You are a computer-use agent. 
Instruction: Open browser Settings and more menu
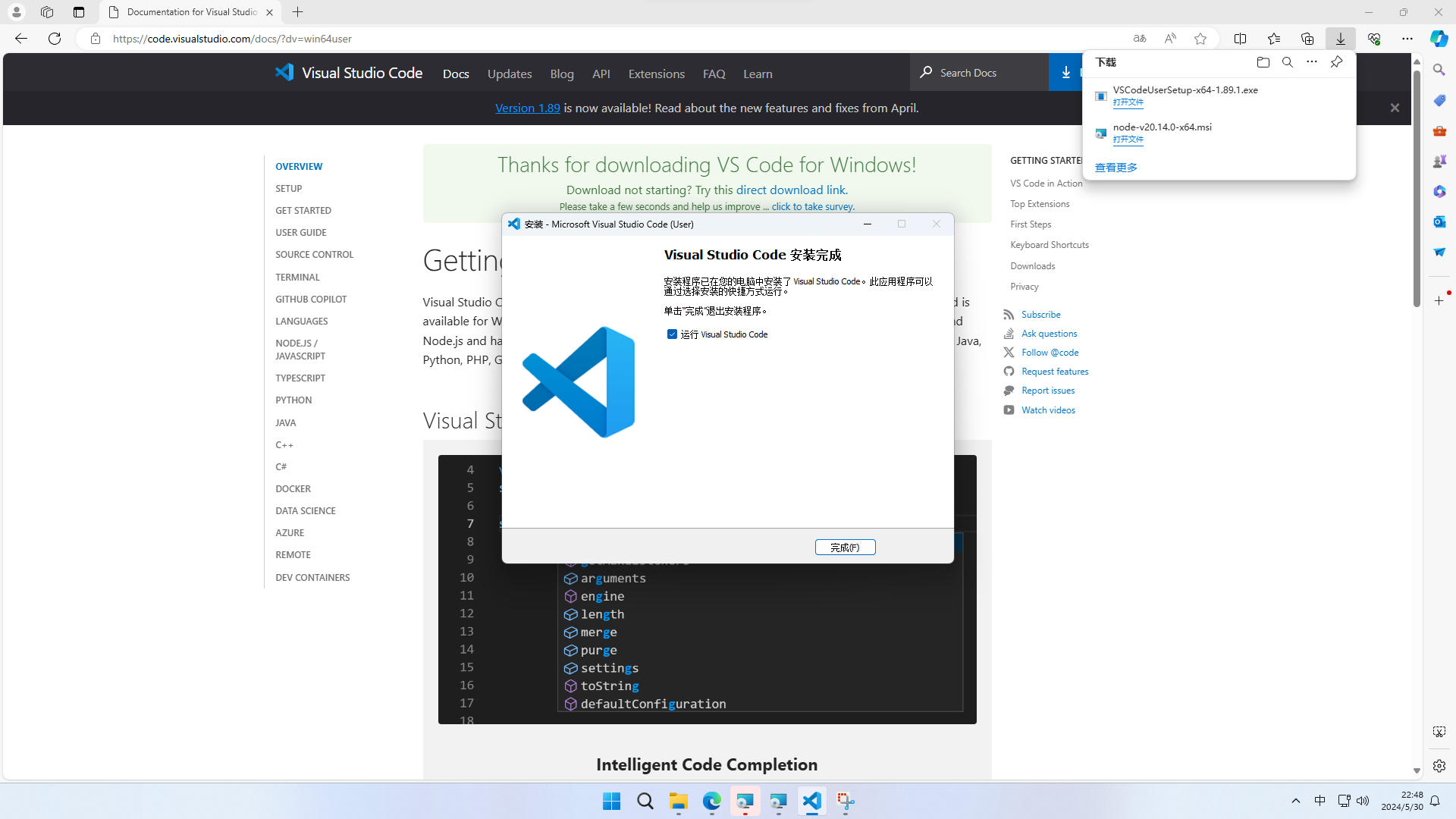pyautogui.click(x=1407, y=39)
